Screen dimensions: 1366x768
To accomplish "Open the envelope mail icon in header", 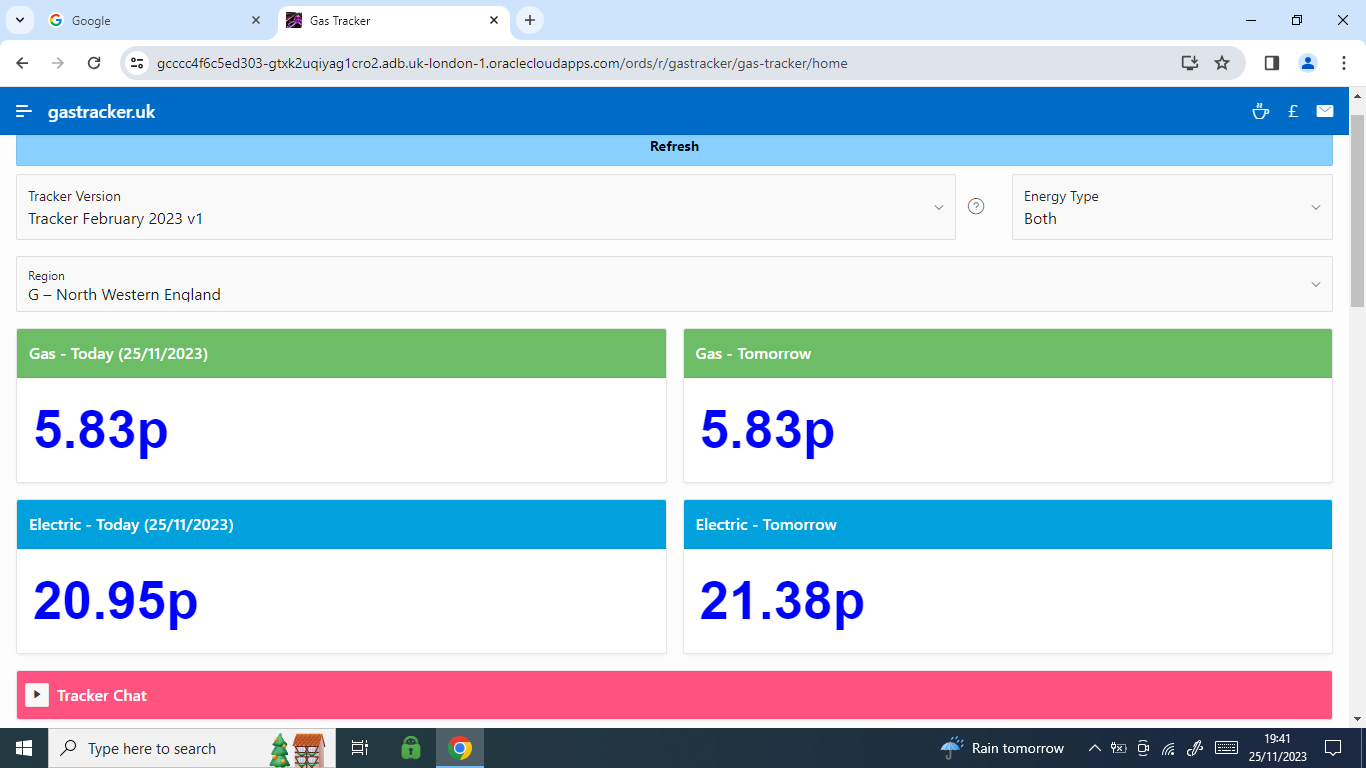I will (1325, 112).
